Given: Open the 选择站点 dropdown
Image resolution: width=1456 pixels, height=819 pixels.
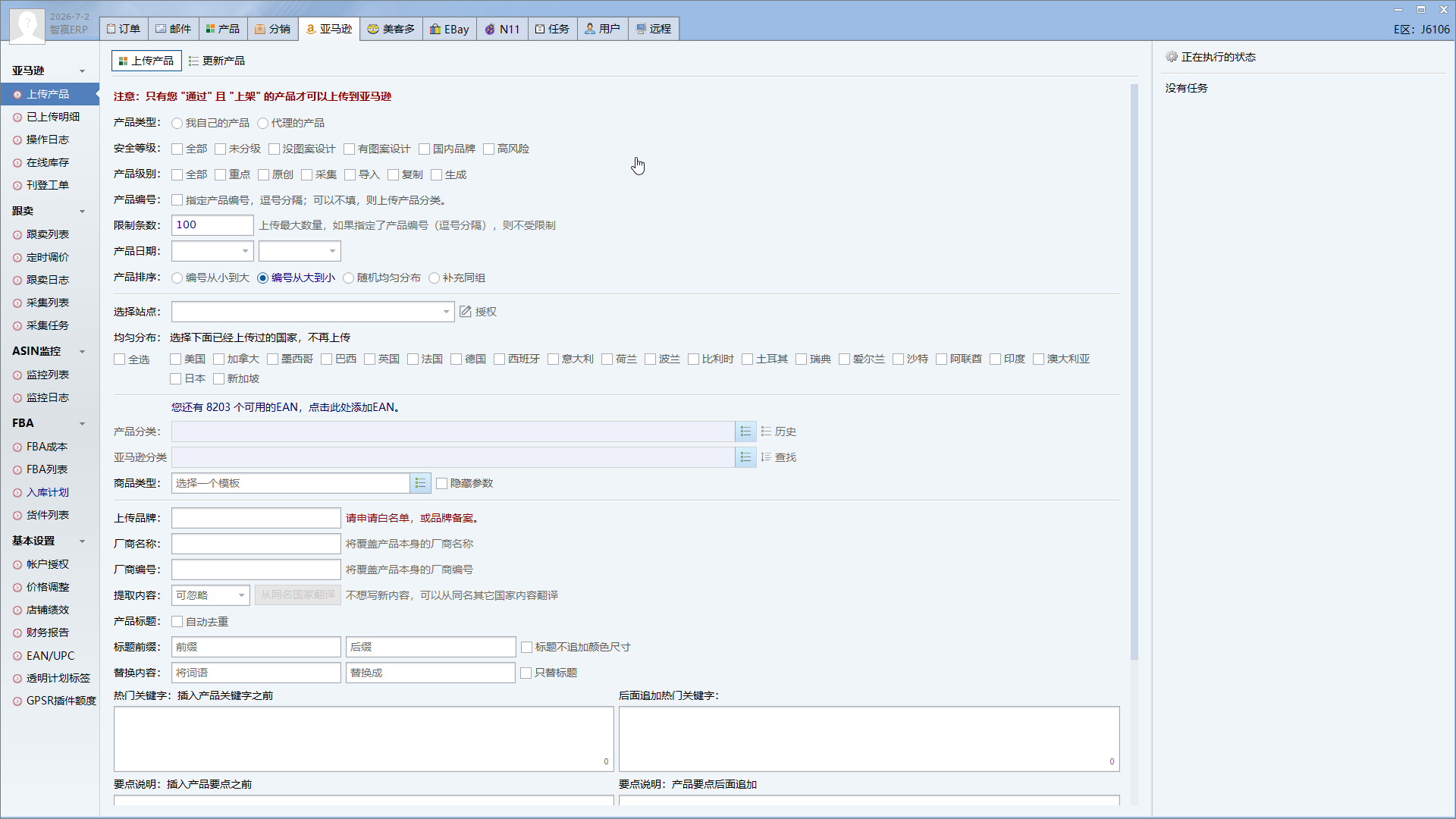Looking at the screenshot, I should pos(312,312).
